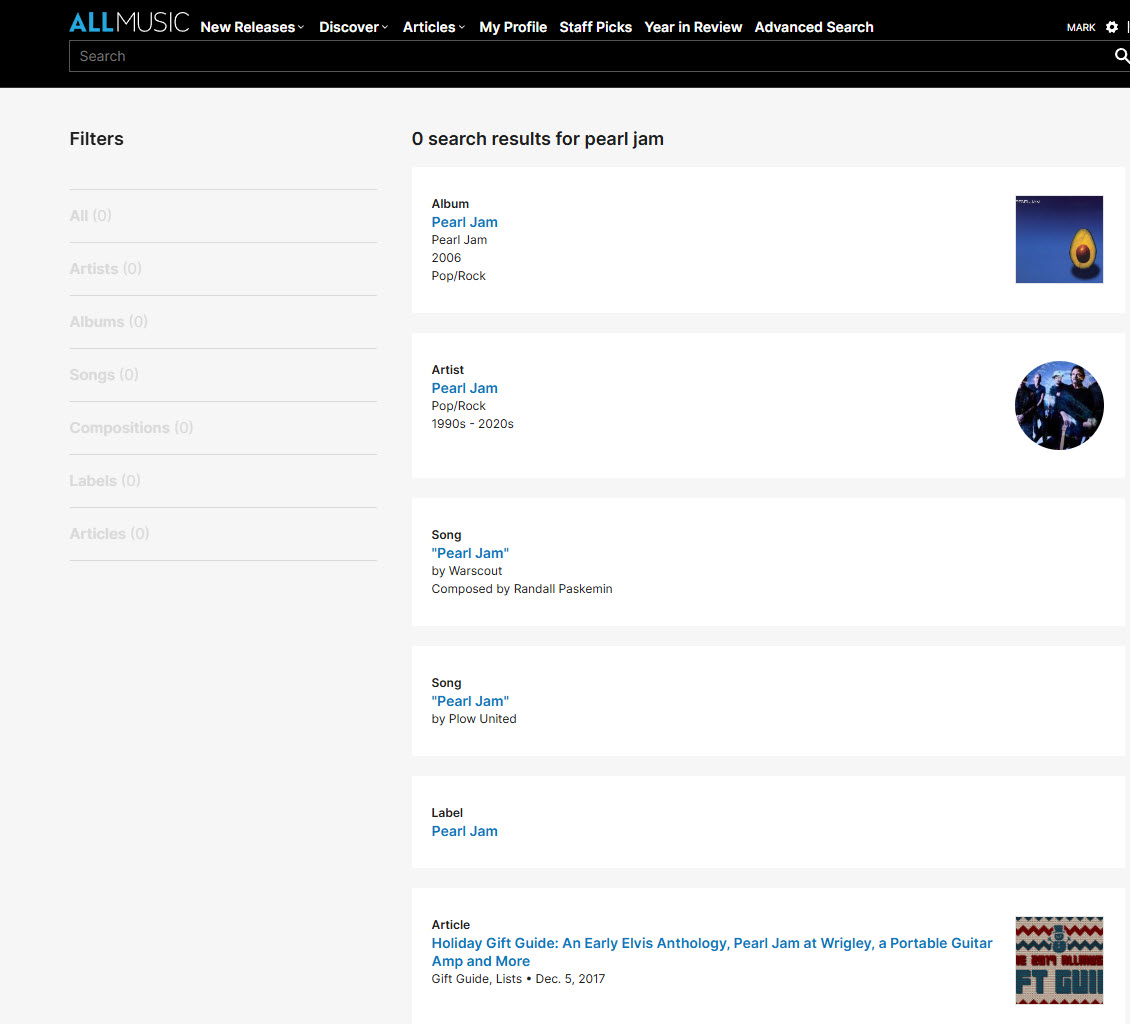Click the Pearl Jam artist photo

coord(1059,405)
